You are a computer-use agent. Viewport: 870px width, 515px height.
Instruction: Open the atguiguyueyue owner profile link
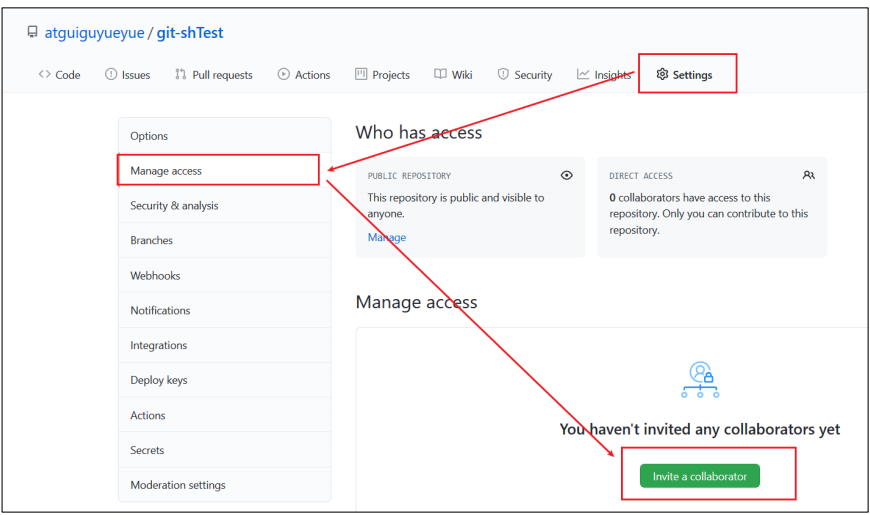(94, 33)
